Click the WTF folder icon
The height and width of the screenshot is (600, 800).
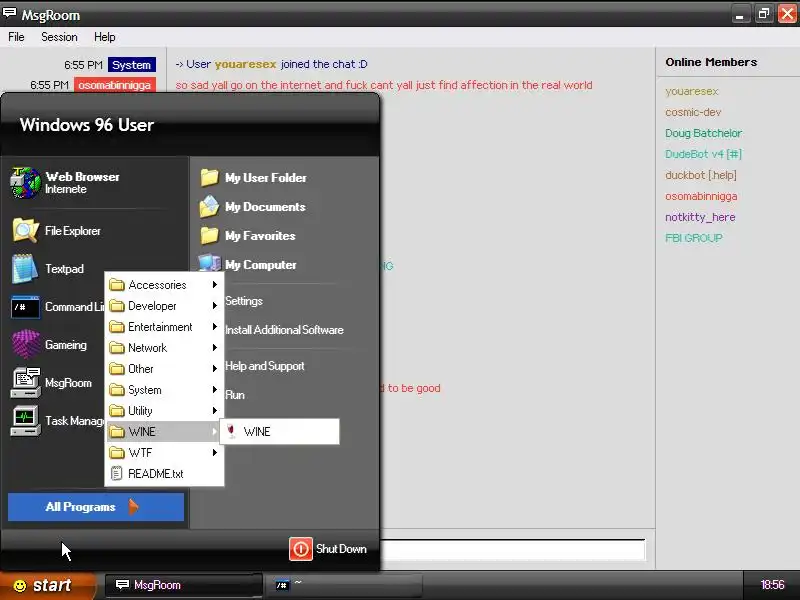(x=117, y=453)
